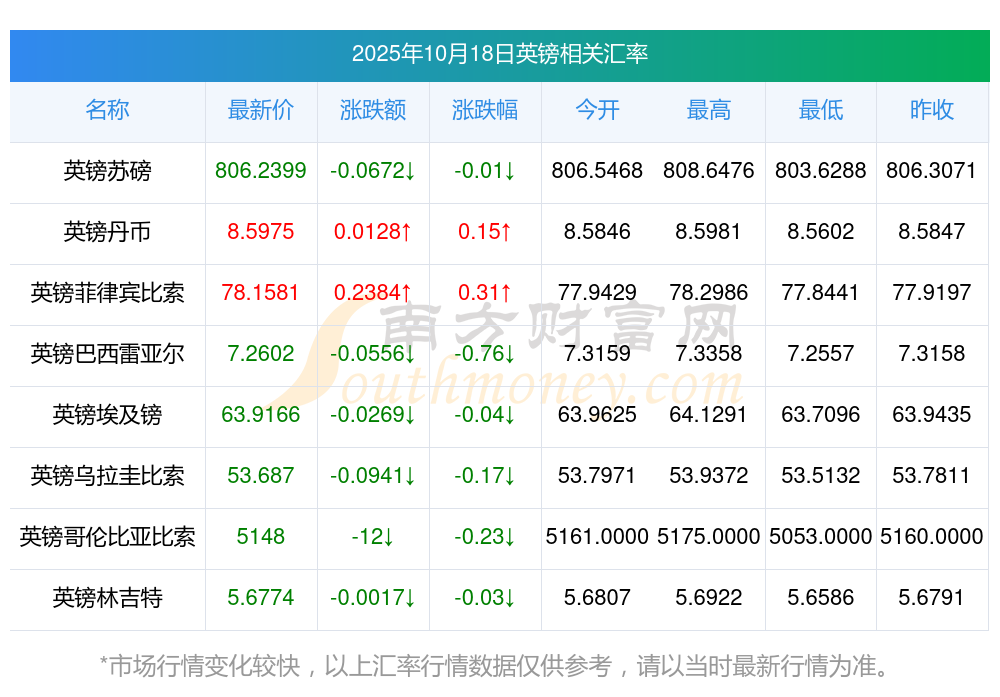Viewport: 1000px width, 697px height.
Task: Click change amount 0.2384↑
Action: [373, 293]
